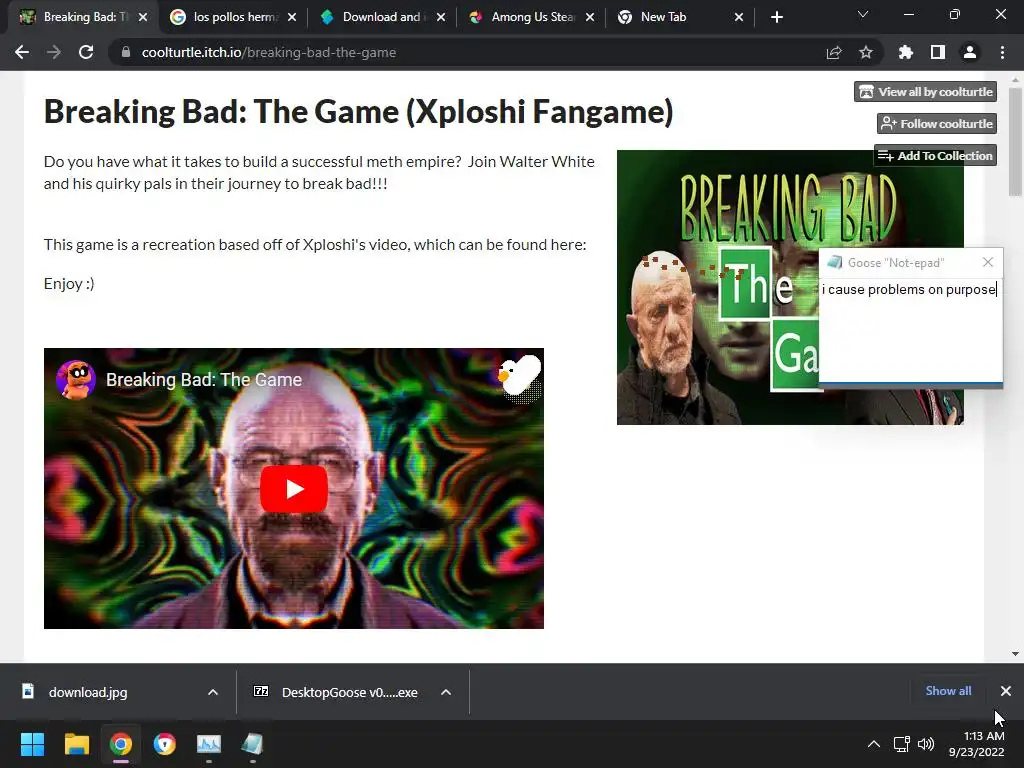Click the address bar URL
This screenshot has width=1024, height=768.
pos(268,52)
